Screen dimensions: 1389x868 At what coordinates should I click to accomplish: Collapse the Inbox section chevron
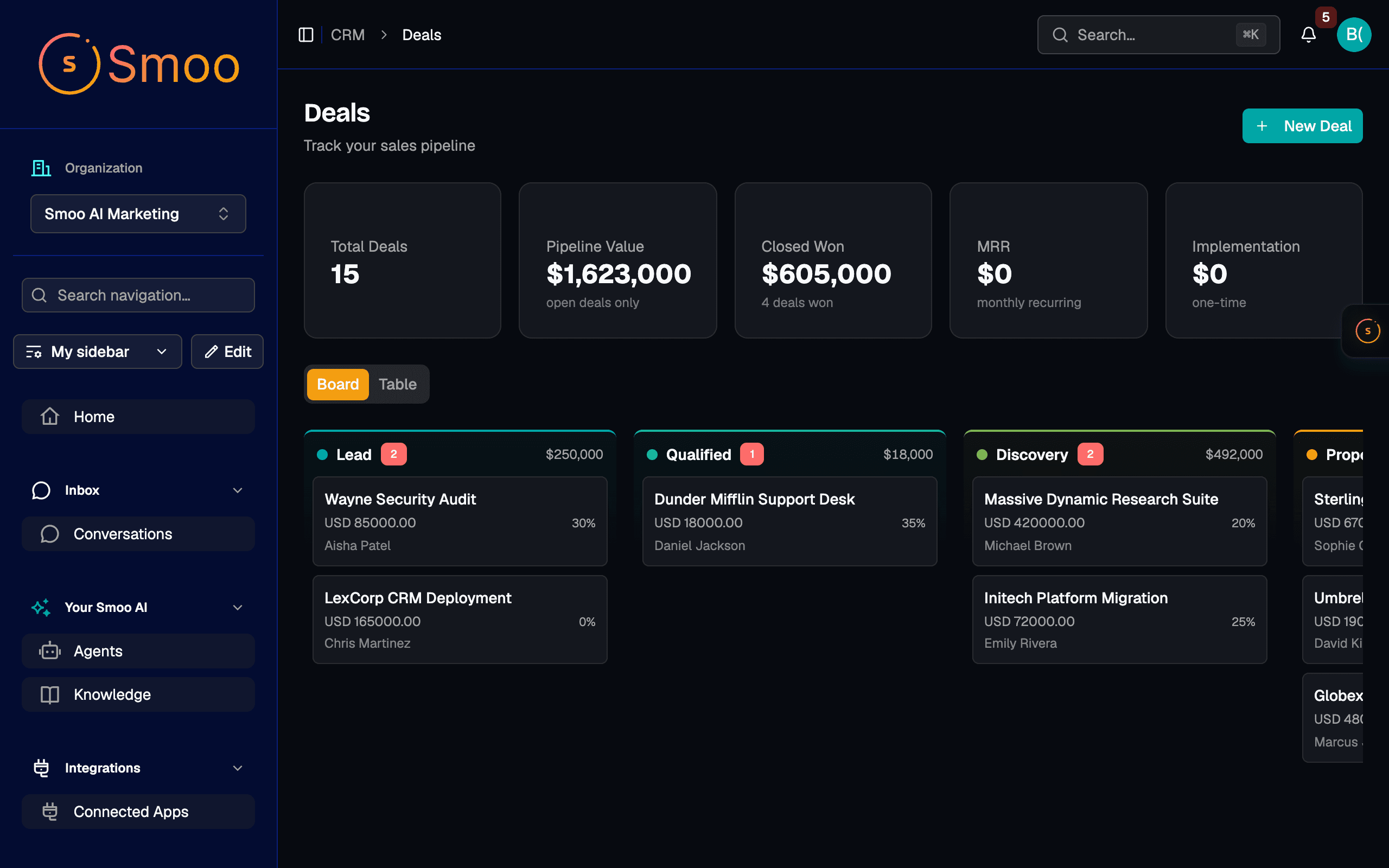click(x=238, y=490)
